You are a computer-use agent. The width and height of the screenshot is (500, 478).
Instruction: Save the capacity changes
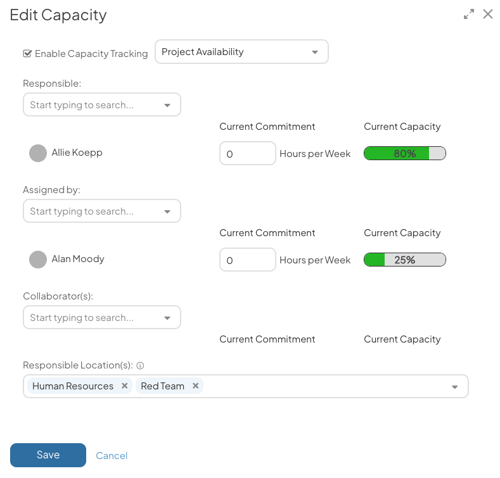pos(48,455)
